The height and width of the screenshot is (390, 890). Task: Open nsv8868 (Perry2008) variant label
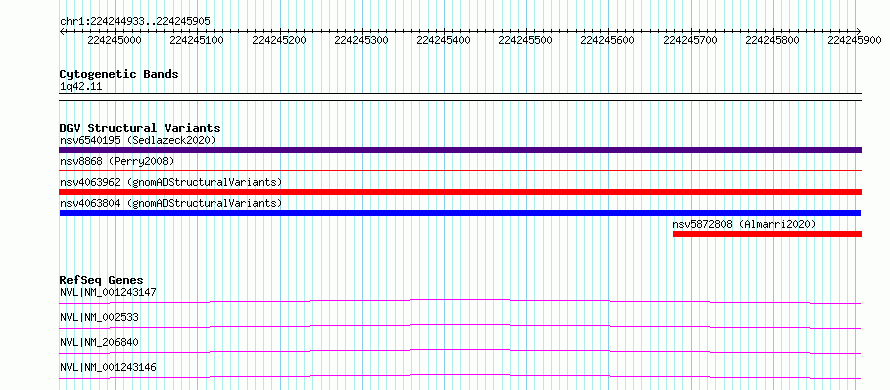click(117, 162)
